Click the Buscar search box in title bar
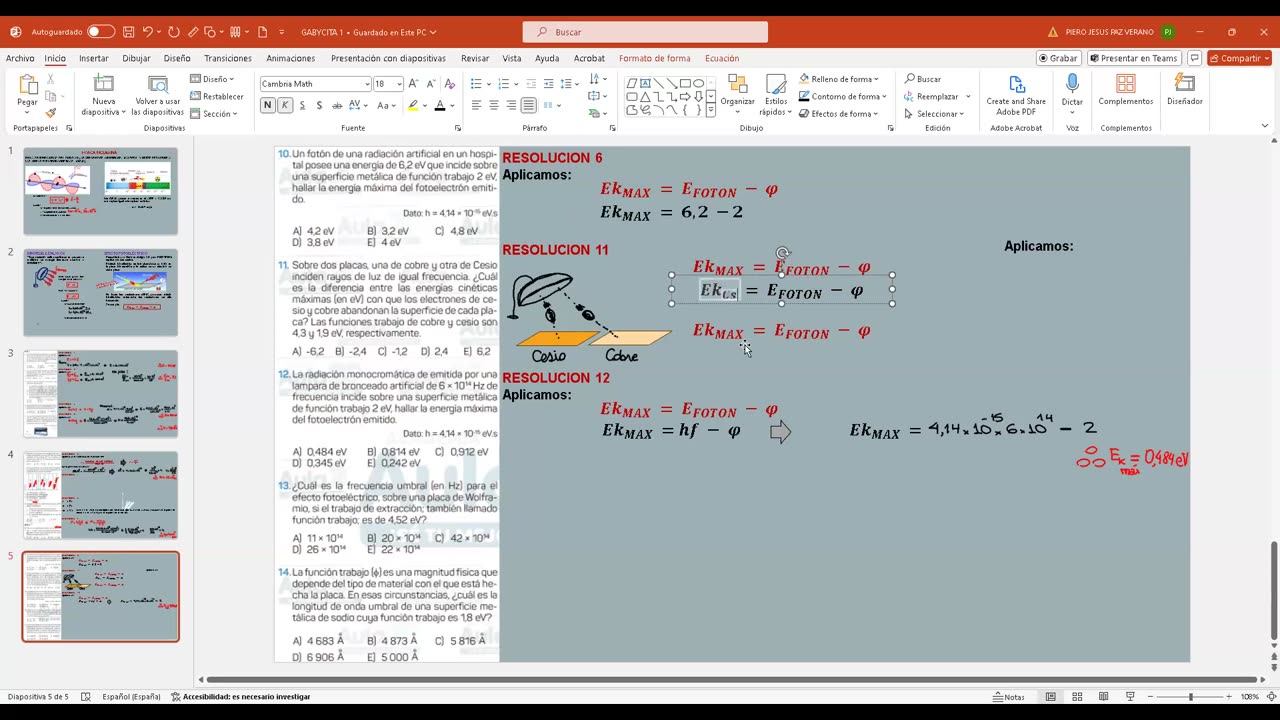 click(645, 32)
